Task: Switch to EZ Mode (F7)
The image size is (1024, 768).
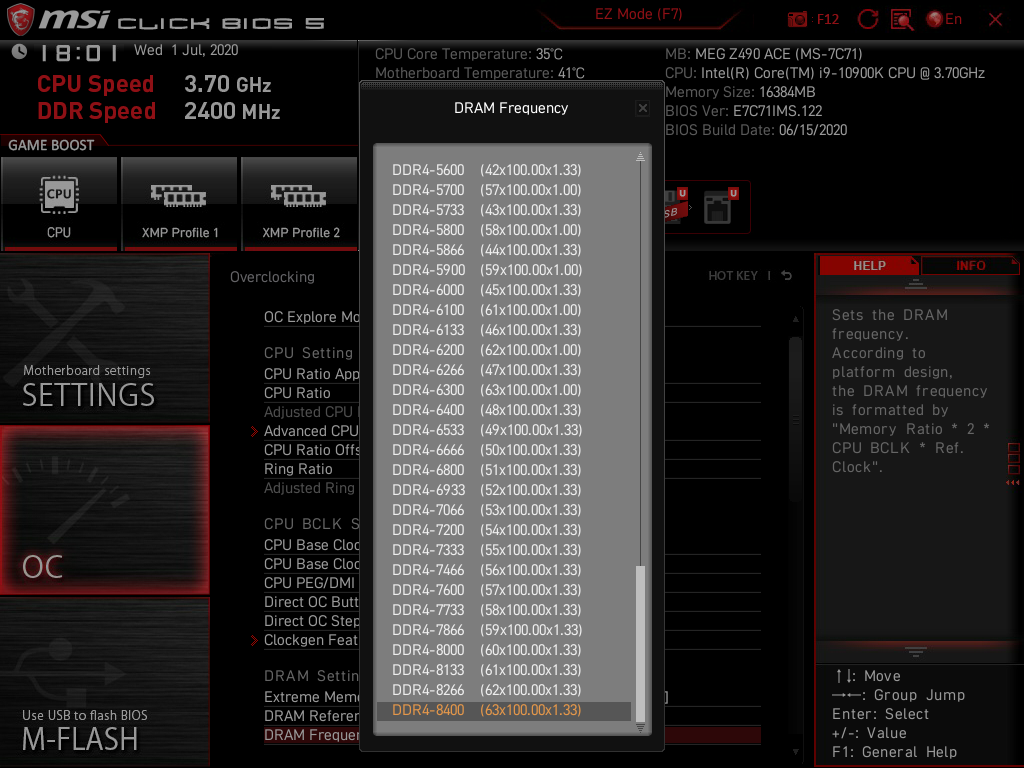Action: (x=637, y=14)
